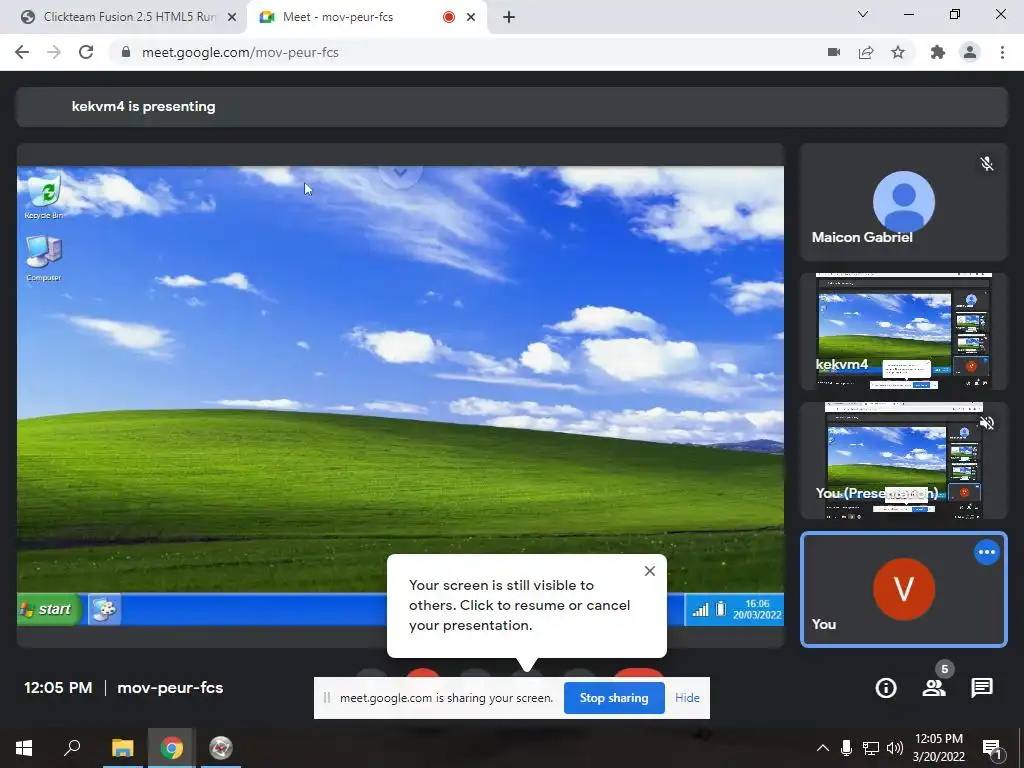Open the Extensions puzzle icon
1024x768 pixels.
click(x=938, y=52)
